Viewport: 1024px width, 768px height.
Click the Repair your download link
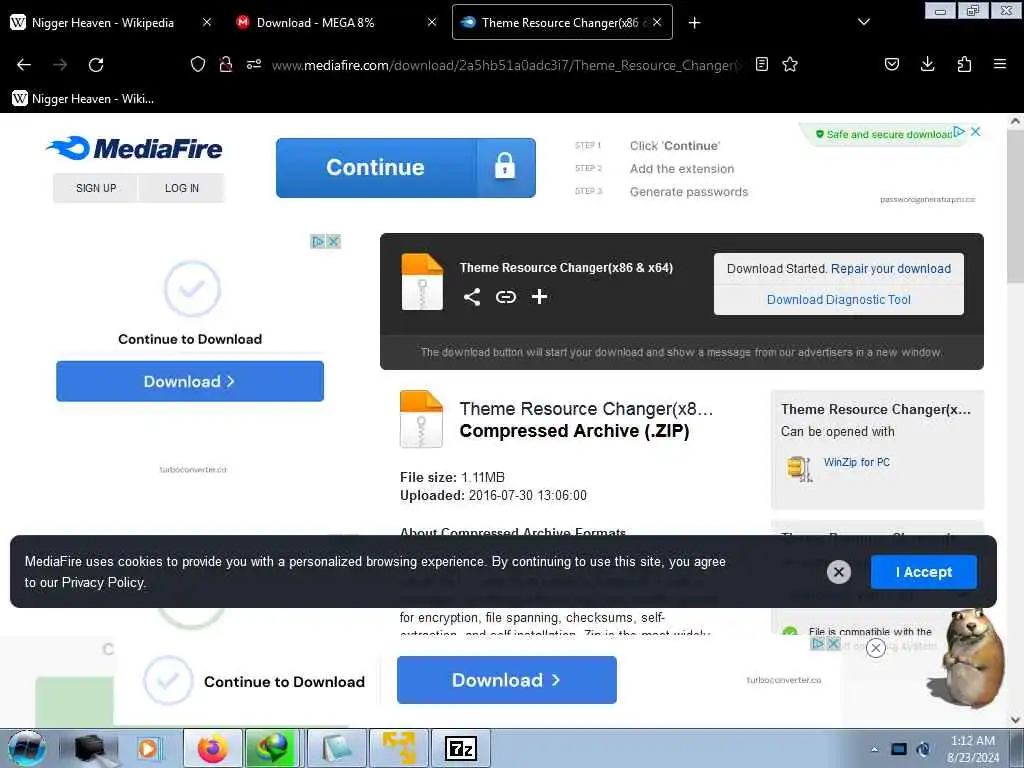point(891,268)
